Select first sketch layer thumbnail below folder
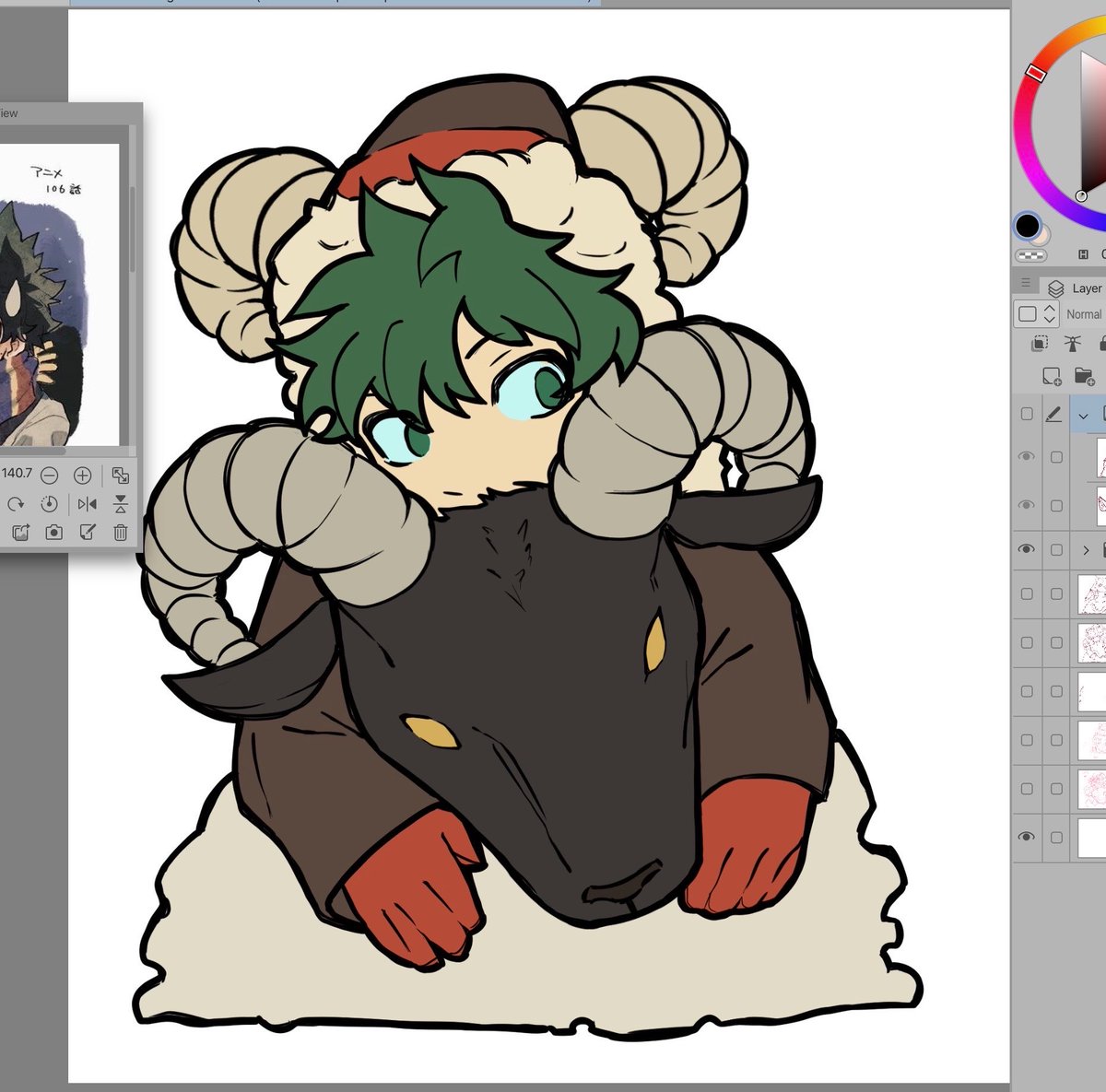The image size is (1106, 1092). click(1092, 594)
